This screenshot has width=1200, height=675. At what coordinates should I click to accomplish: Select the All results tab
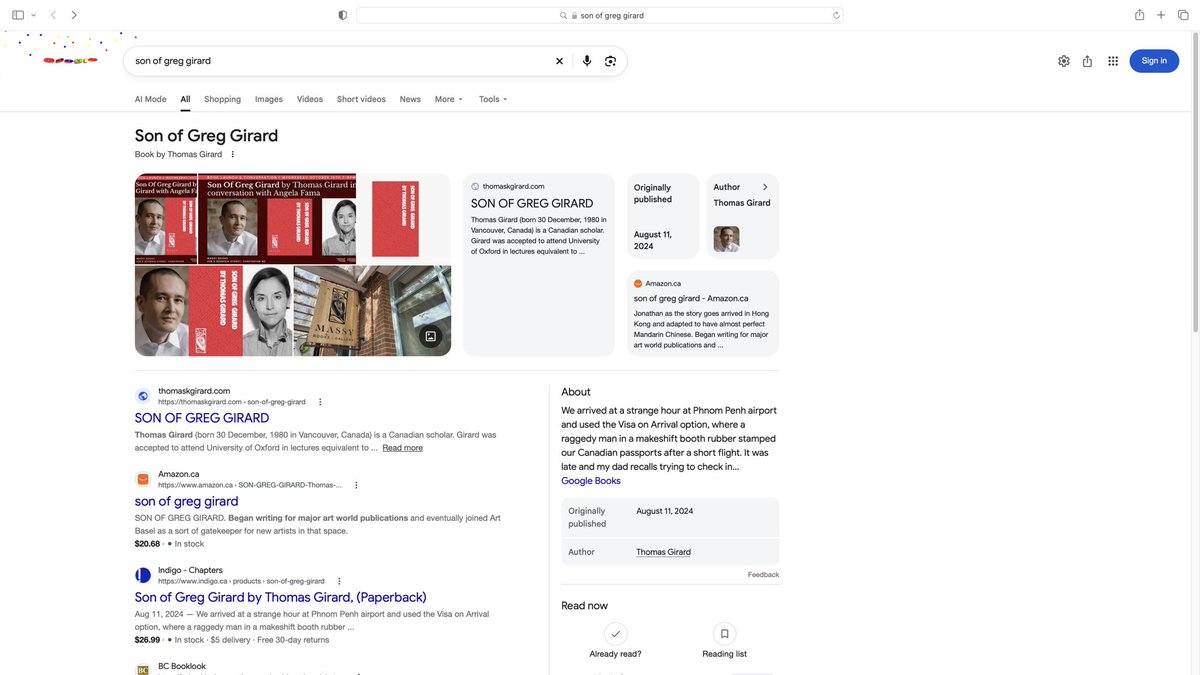pos(185,99)
